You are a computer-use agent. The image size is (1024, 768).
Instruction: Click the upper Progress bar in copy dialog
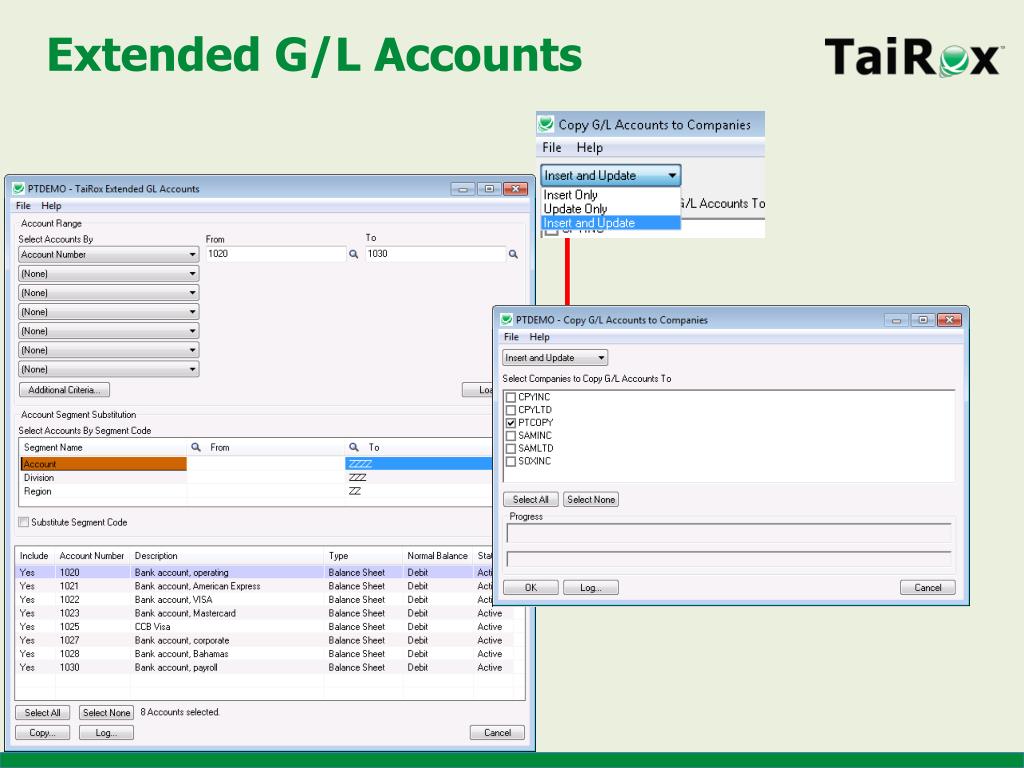tap(729, 533)
